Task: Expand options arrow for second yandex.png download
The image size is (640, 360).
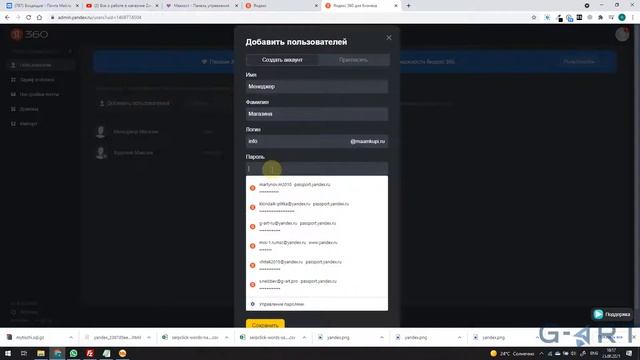Action: 459,338
